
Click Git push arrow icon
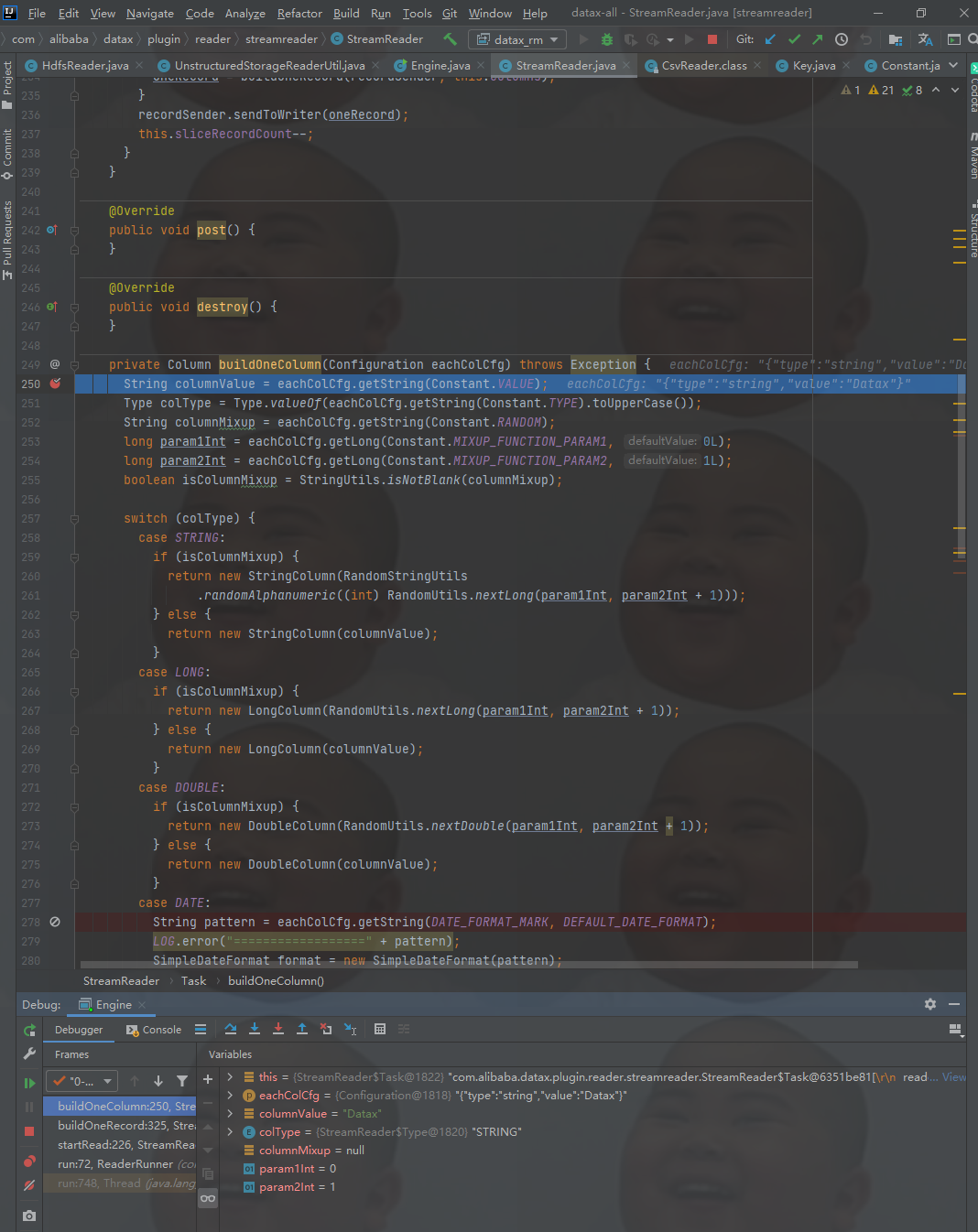817,39
